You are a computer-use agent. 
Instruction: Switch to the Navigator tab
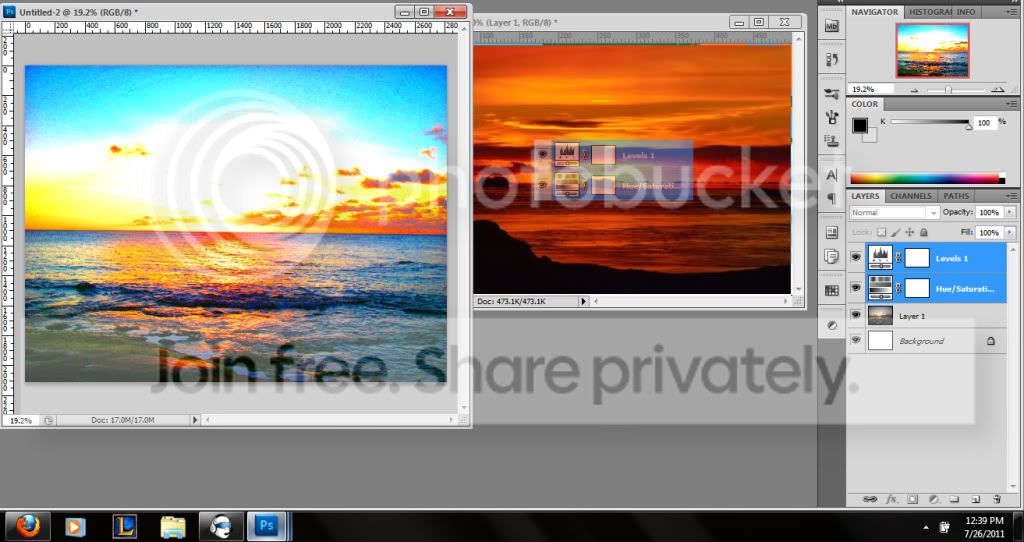pyautogui.click(x=875, y=12)
